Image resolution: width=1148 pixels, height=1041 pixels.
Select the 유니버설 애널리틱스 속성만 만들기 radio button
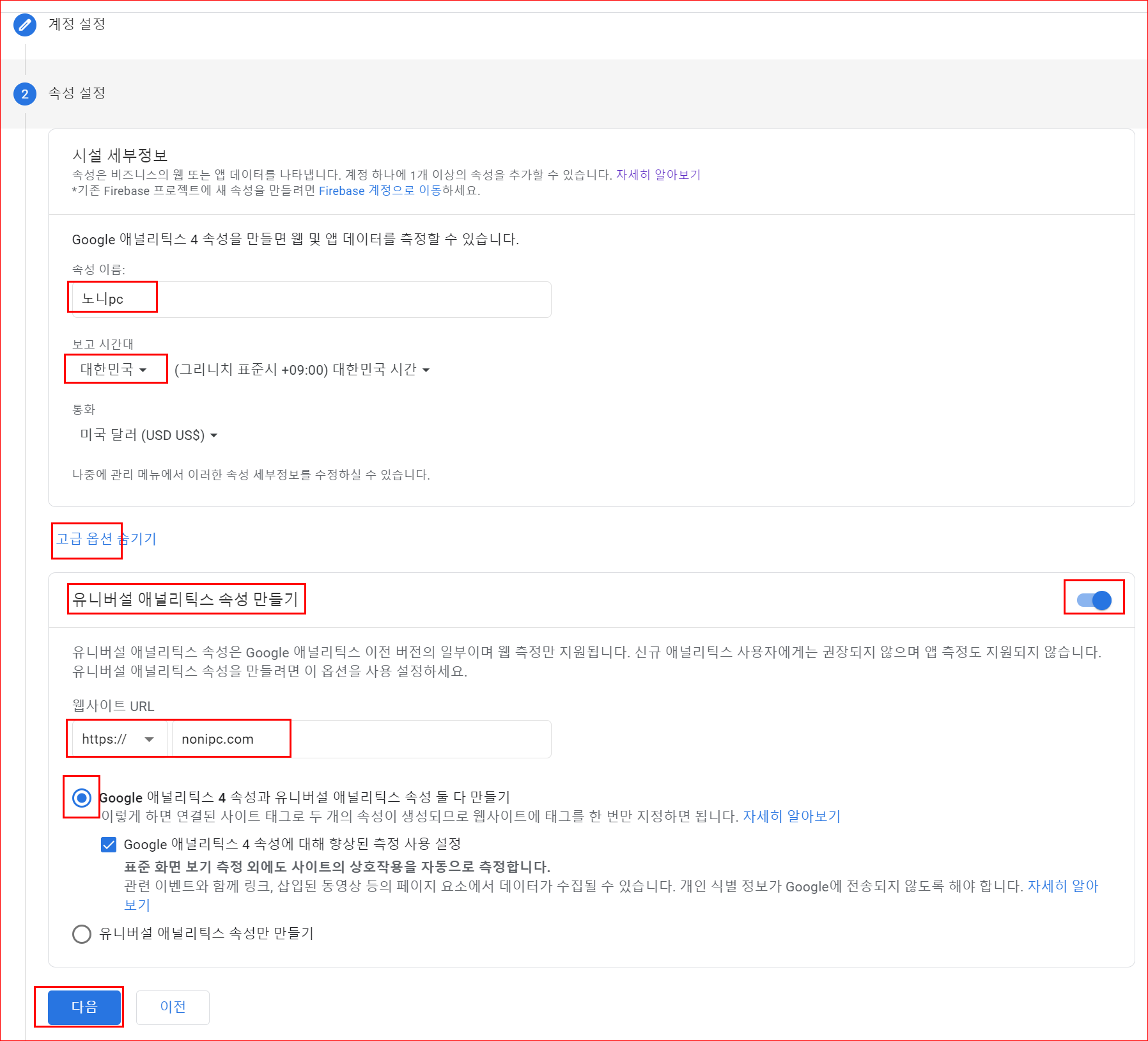point(81,934)
